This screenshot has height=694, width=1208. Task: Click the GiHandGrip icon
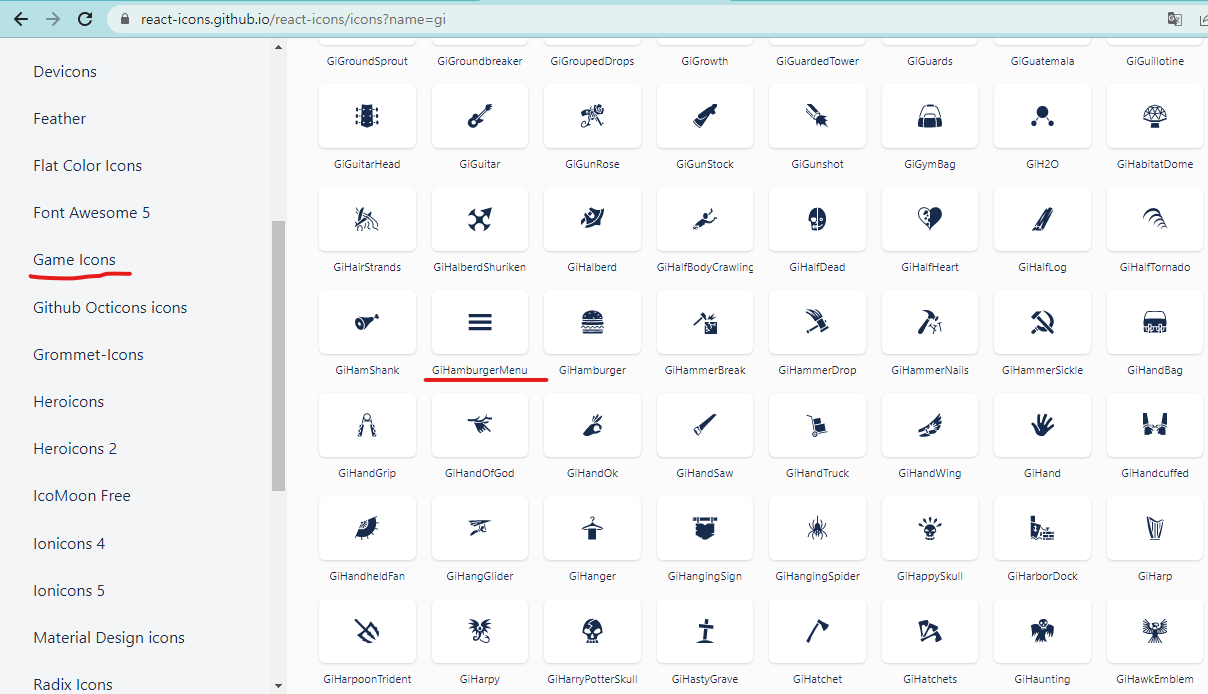[367, 425]
